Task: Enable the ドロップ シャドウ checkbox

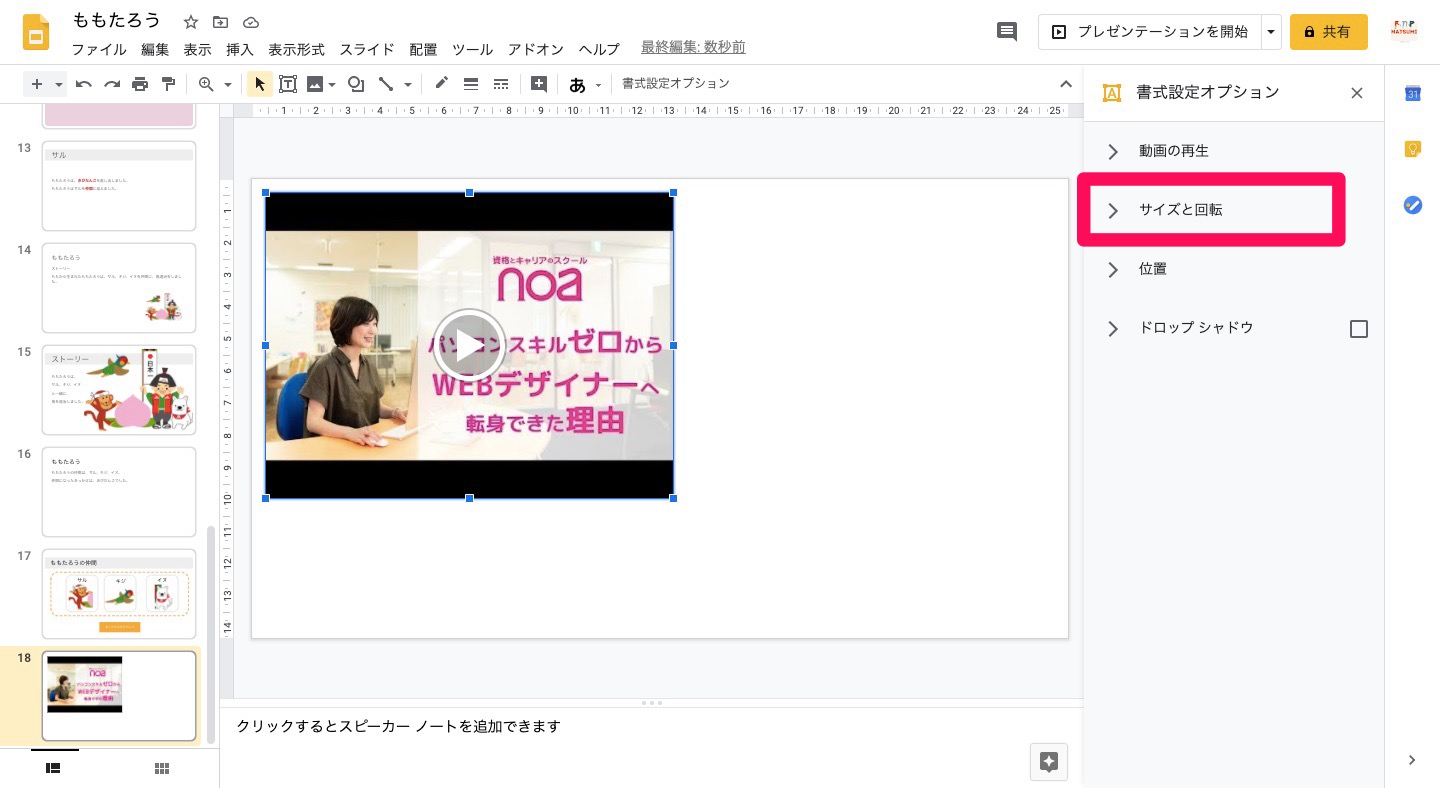Action: (x=1359, y=329)
